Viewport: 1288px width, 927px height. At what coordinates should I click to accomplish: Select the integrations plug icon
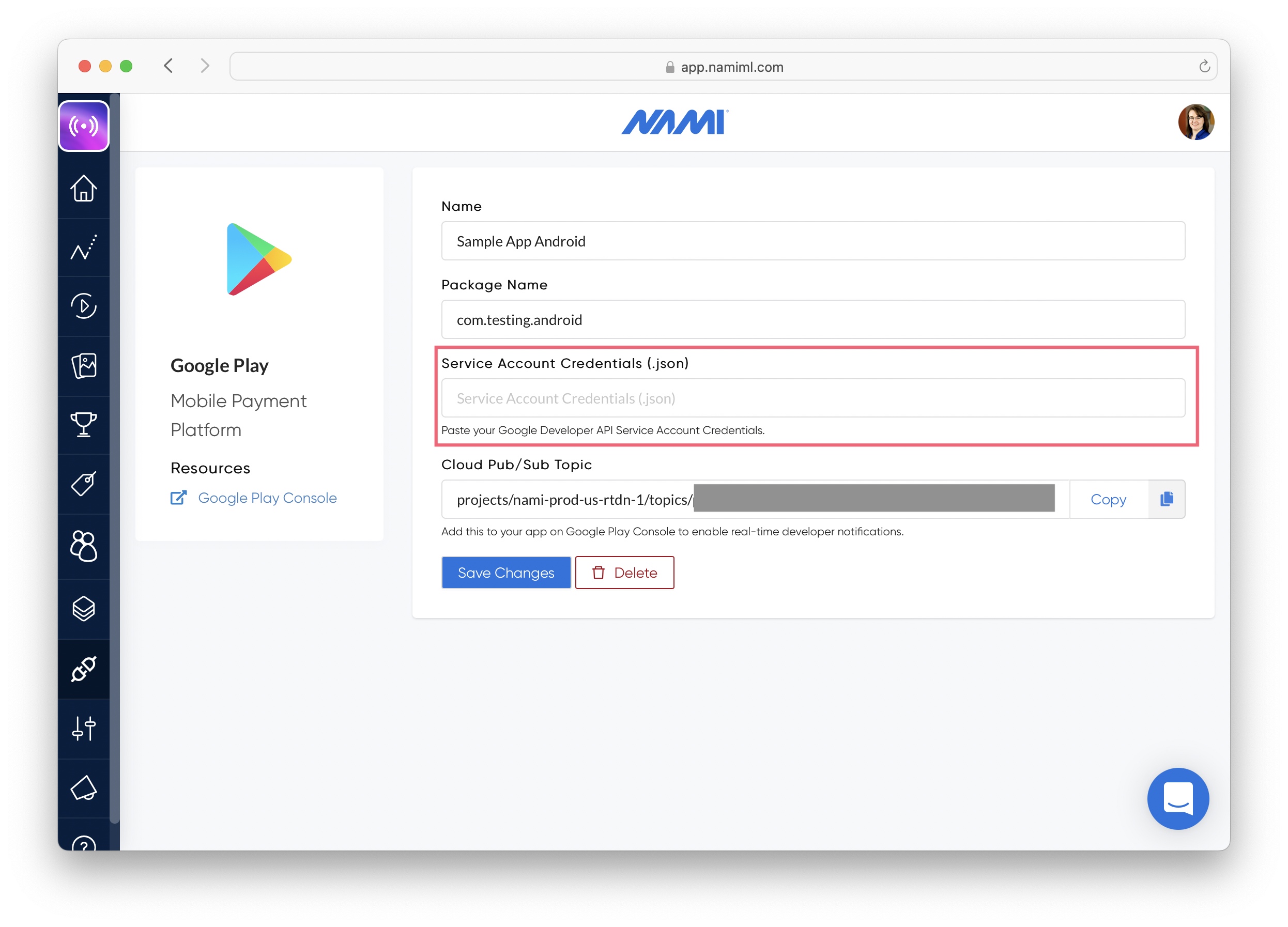[x=84, y=669]
